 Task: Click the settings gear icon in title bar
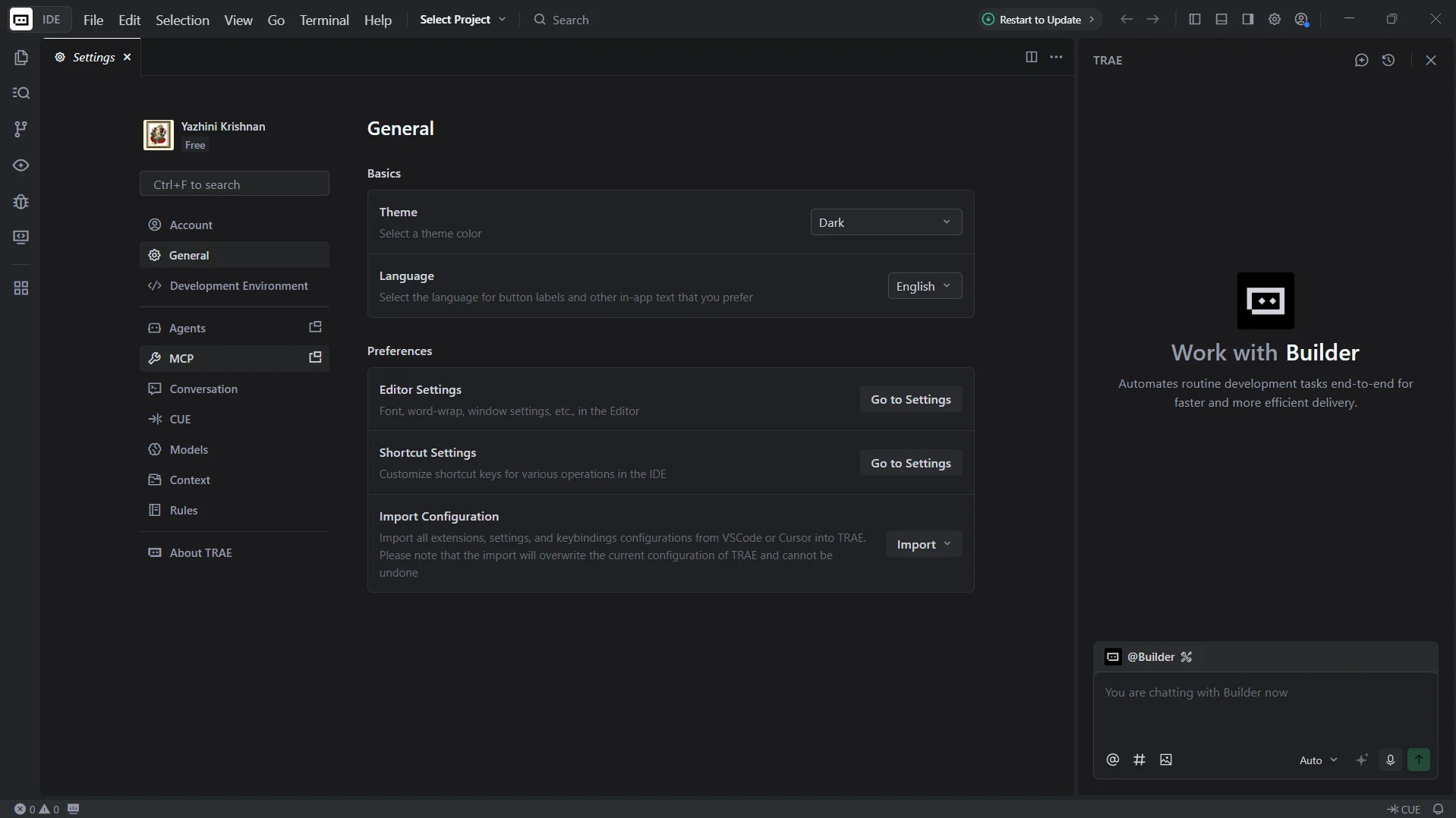[x=1274, y=19]
